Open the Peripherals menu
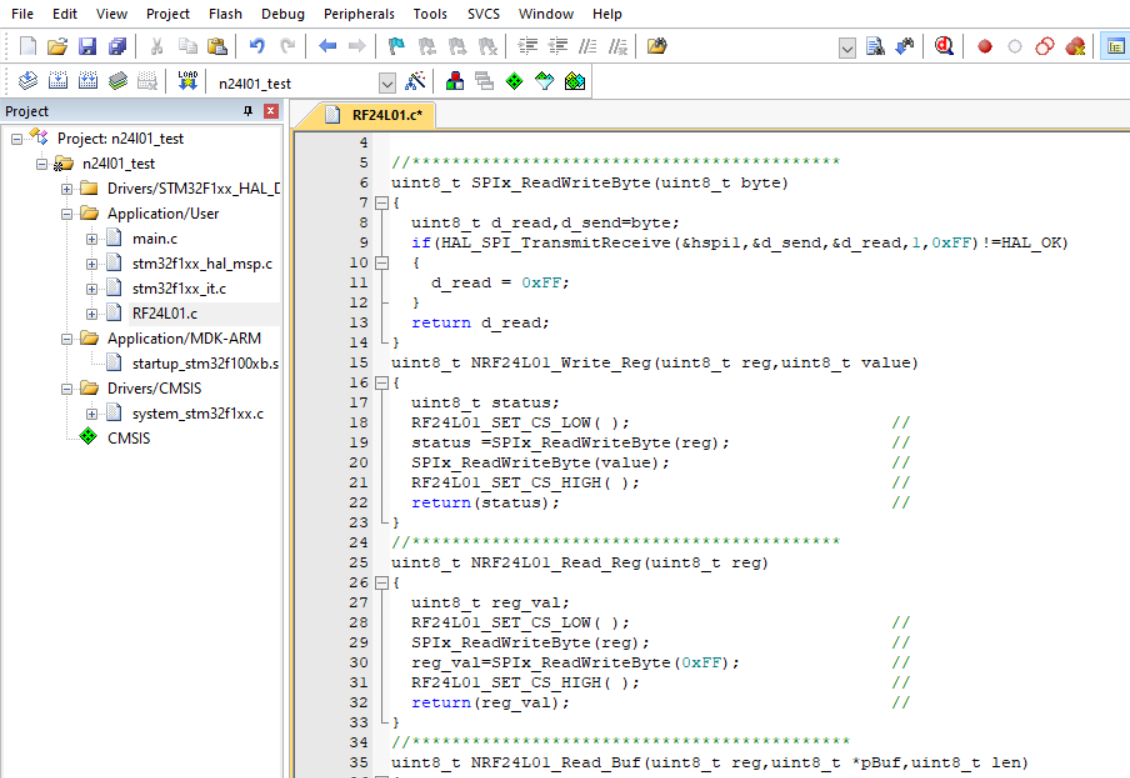 [359, 14]
